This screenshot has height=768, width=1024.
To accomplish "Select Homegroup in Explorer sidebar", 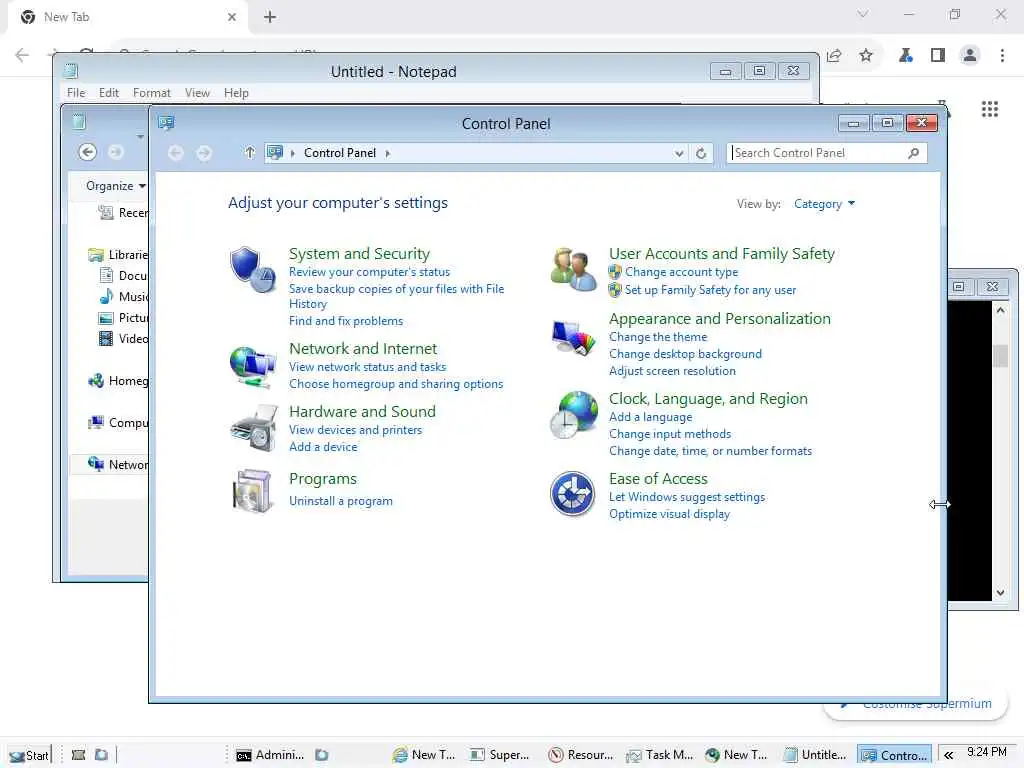I will coord(118,381).
